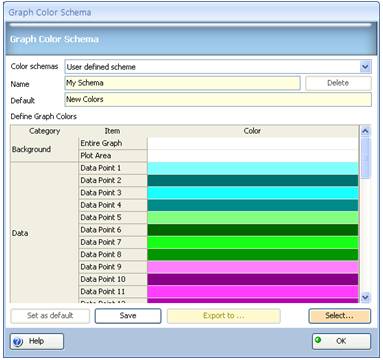Click the Color column header

[252, 131]
